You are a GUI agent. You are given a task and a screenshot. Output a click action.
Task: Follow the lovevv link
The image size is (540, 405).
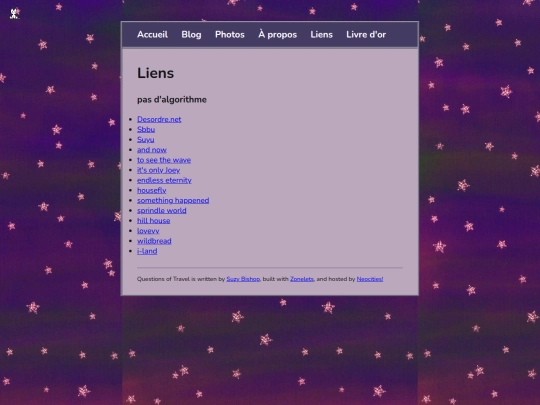tap(148, 231)
